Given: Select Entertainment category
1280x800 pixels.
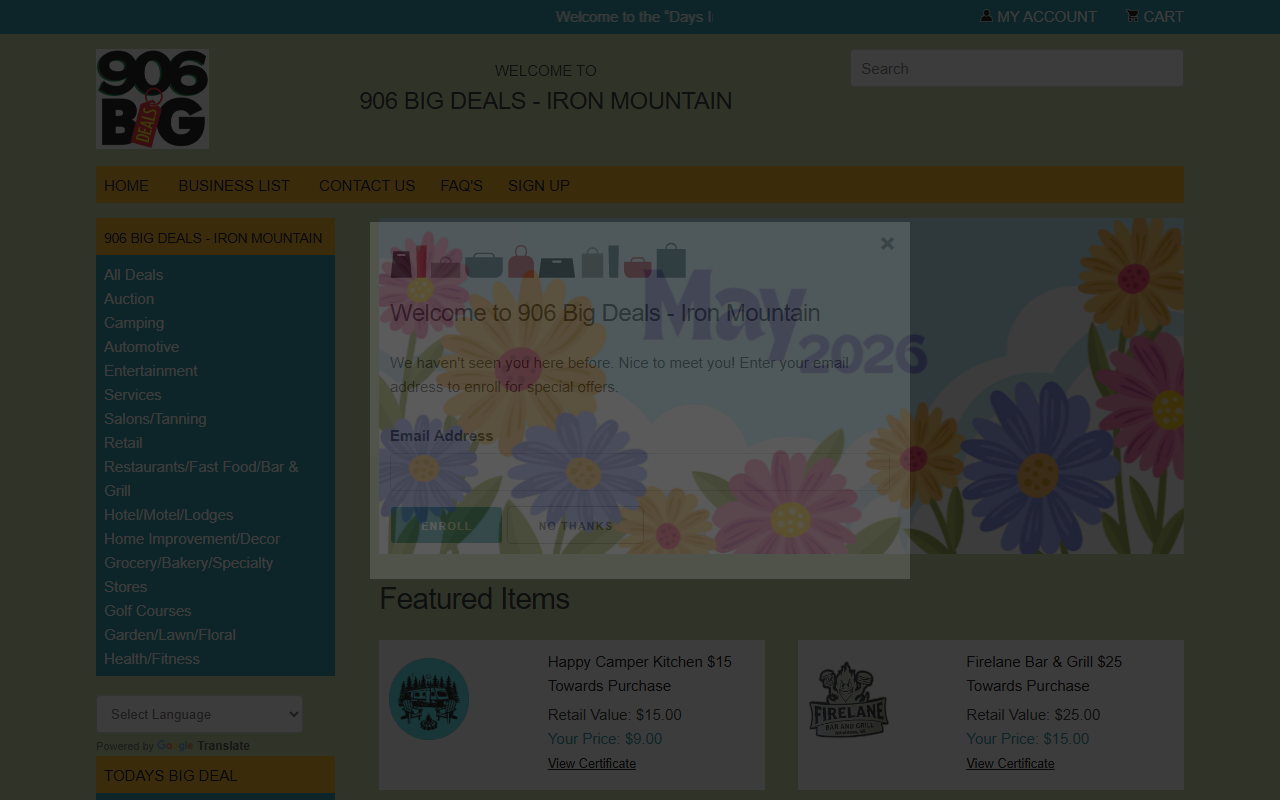Looking at the screenshot, I should point(151,371).
